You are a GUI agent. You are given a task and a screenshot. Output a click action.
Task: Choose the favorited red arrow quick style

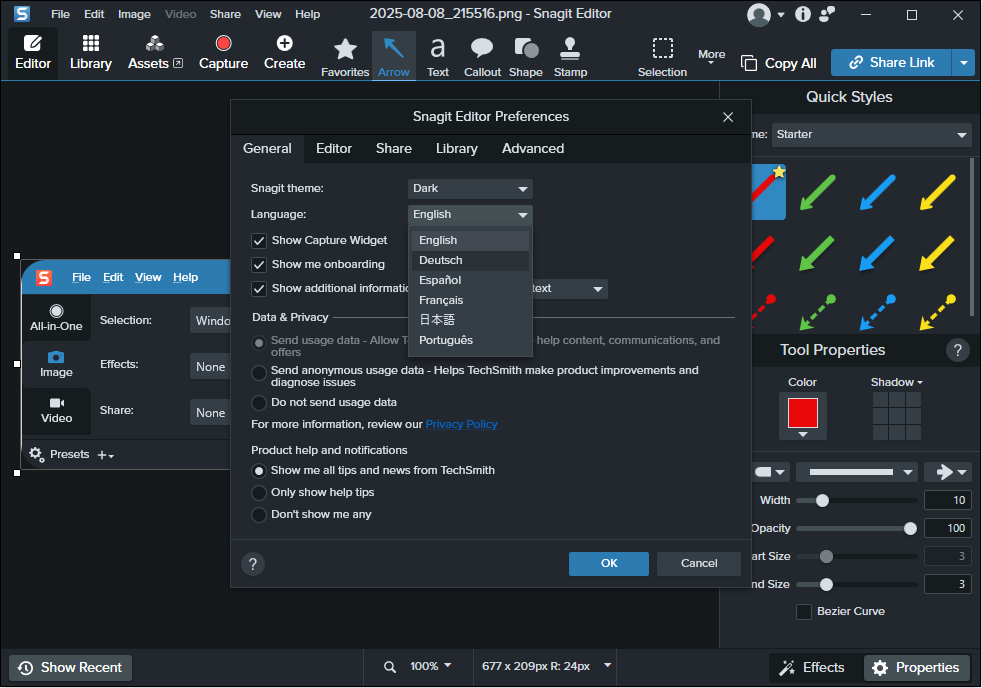tap(768, 192)
